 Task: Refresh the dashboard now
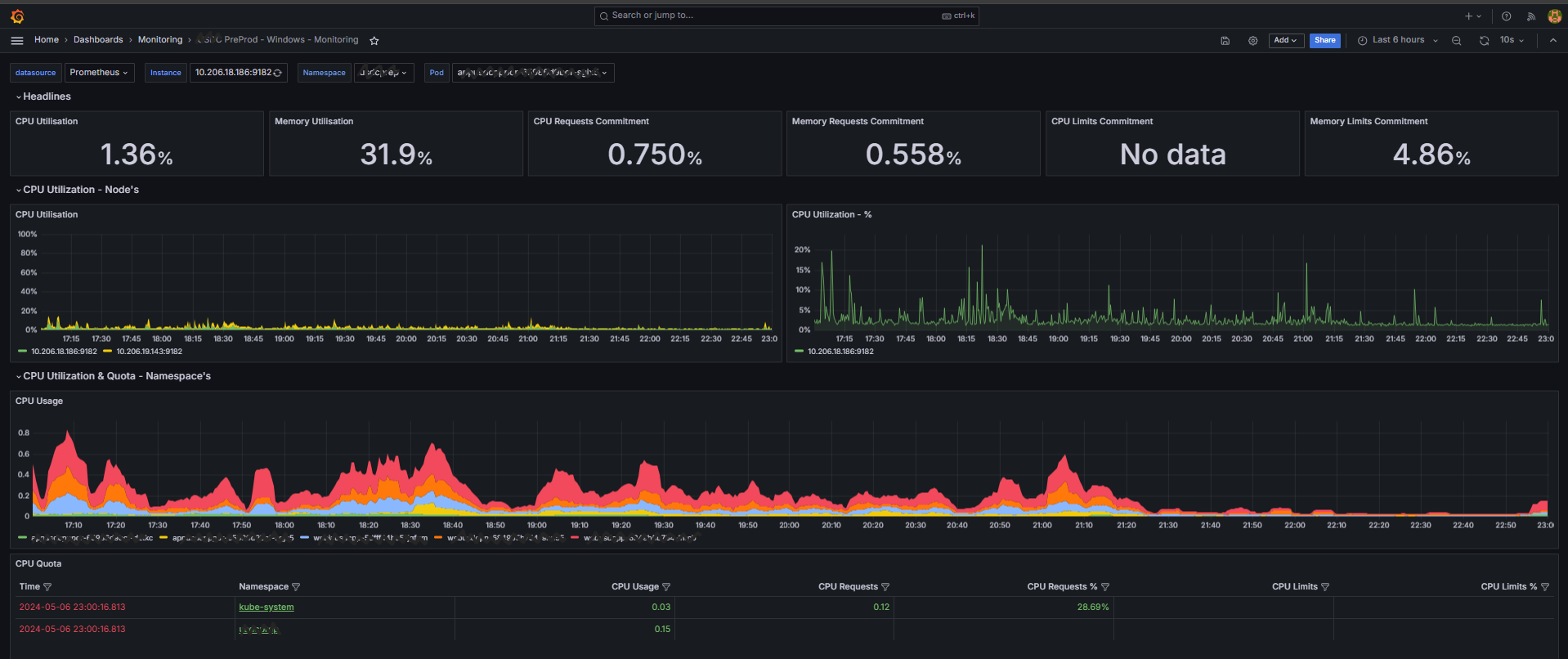click(1484, 40)
